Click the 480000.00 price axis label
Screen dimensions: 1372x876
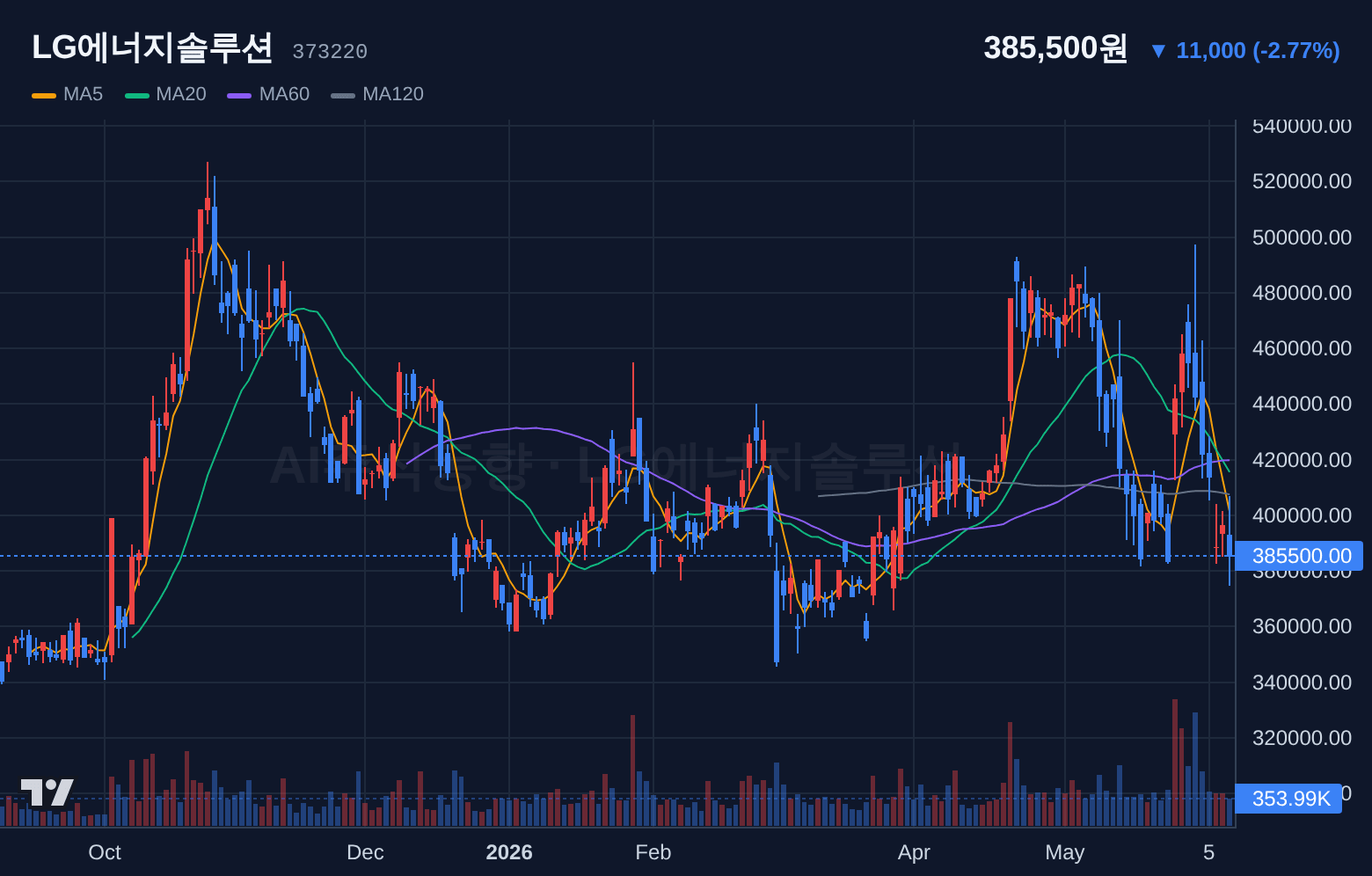tap(1302, 293)
